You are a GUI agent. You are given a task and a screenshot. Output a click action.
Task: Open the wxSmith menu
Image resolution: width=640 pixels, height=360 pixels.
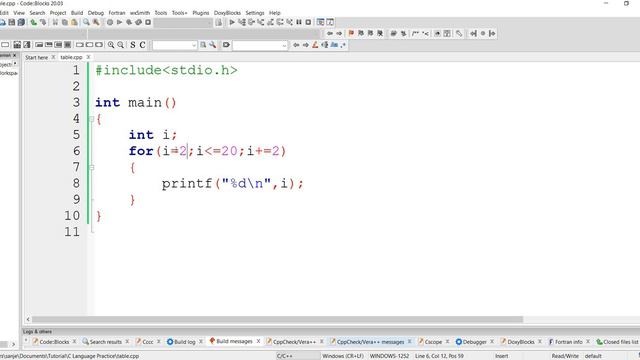tap(140, 13)
